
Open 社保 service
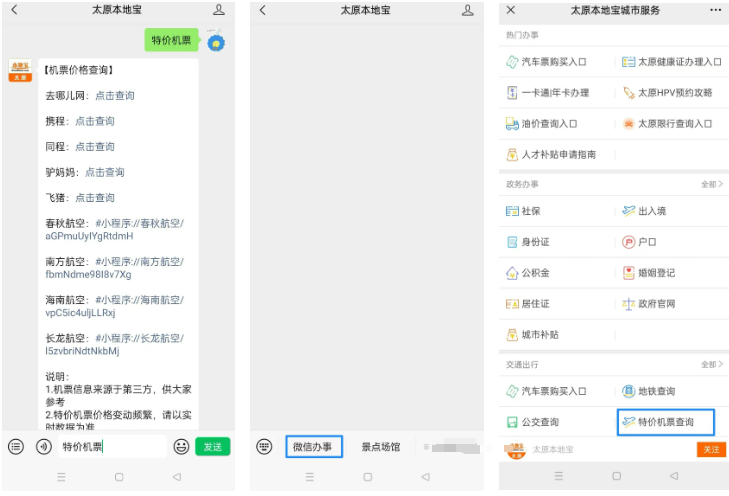[x=524, y=211]
